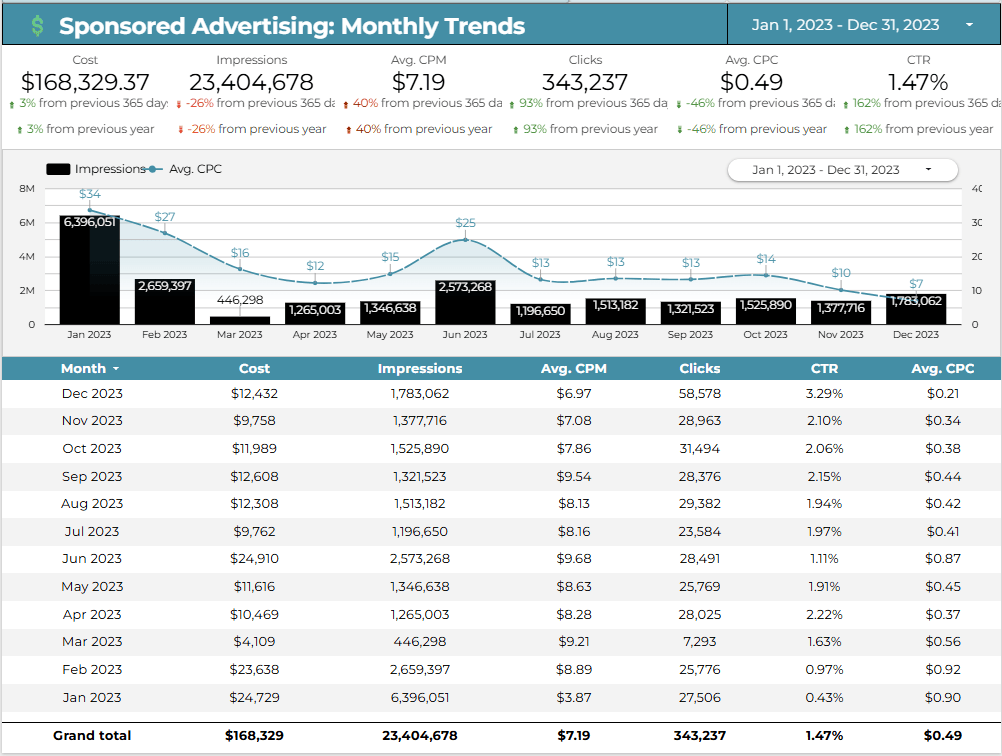
Task: Sort table by Impressions column header
Action: click(x=420, y=369)
